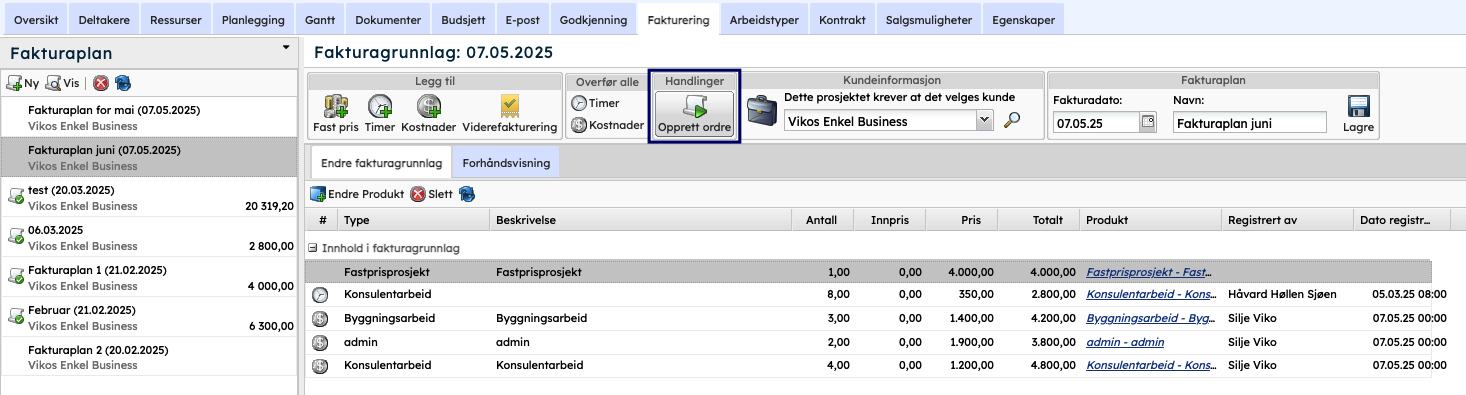Open Viderefakturering
This screenshot has width=1466, height=395.
[509, 113]
